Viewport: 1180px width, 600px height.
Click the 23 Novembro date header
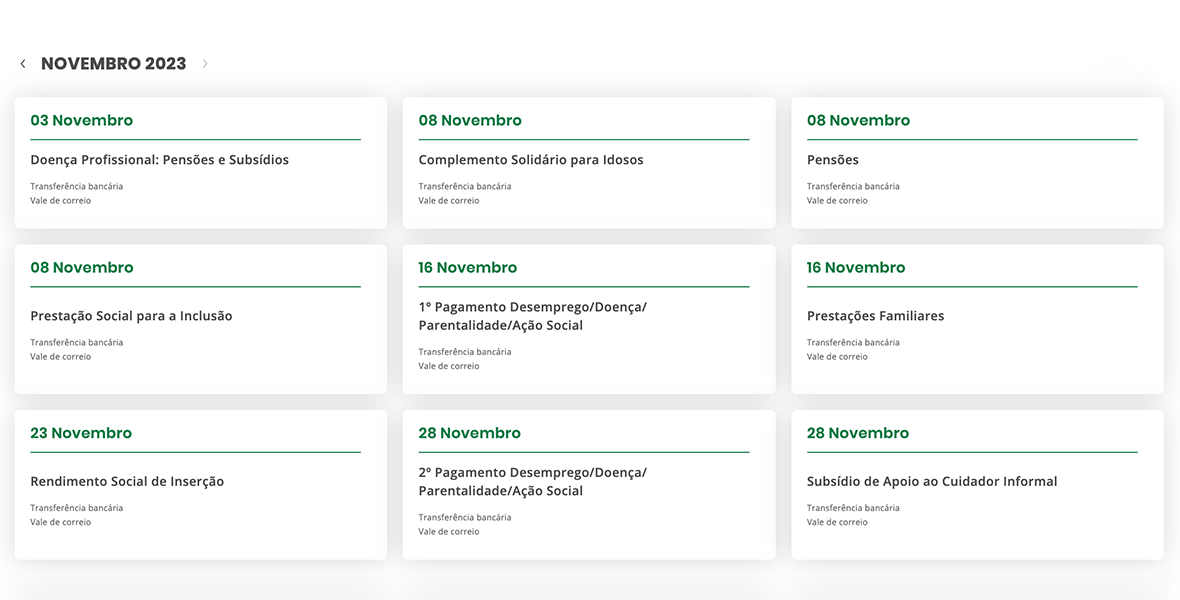pyautogui.click(x=81, y=433)
